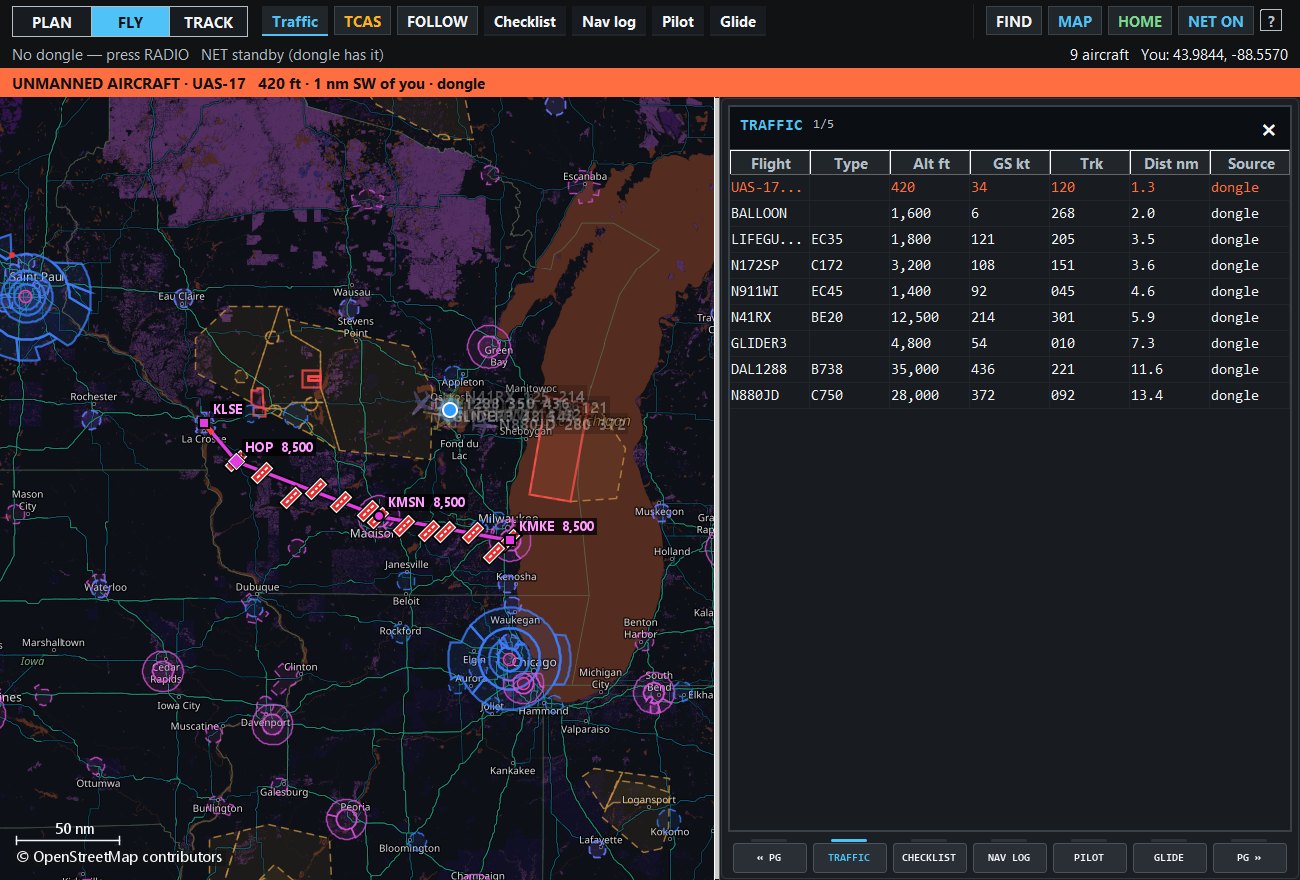Sort table by Alt ft column header

tap(930, 163)
